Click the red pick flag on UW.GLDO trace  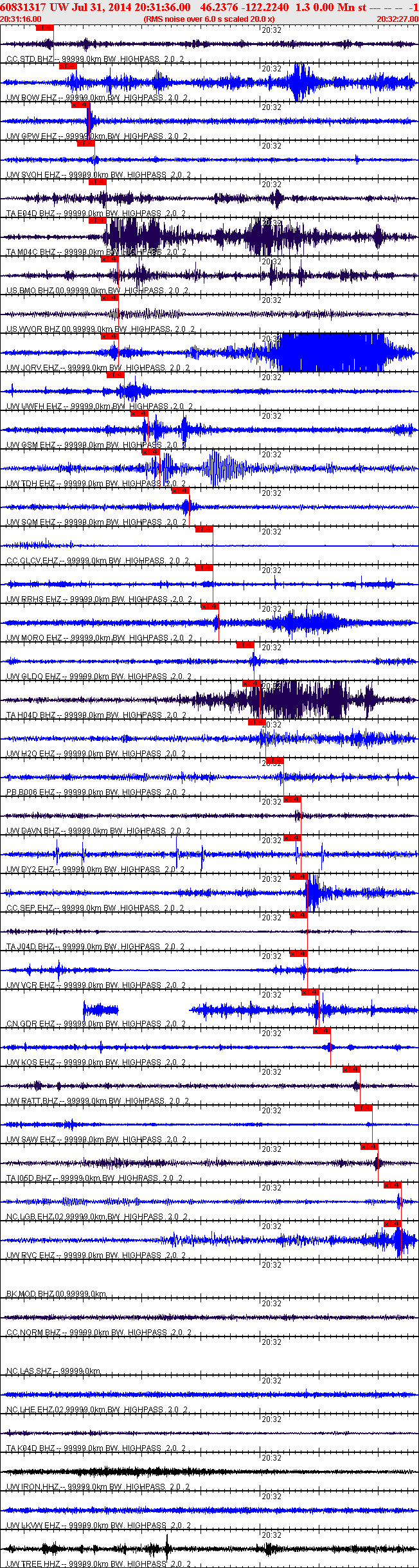246,645
